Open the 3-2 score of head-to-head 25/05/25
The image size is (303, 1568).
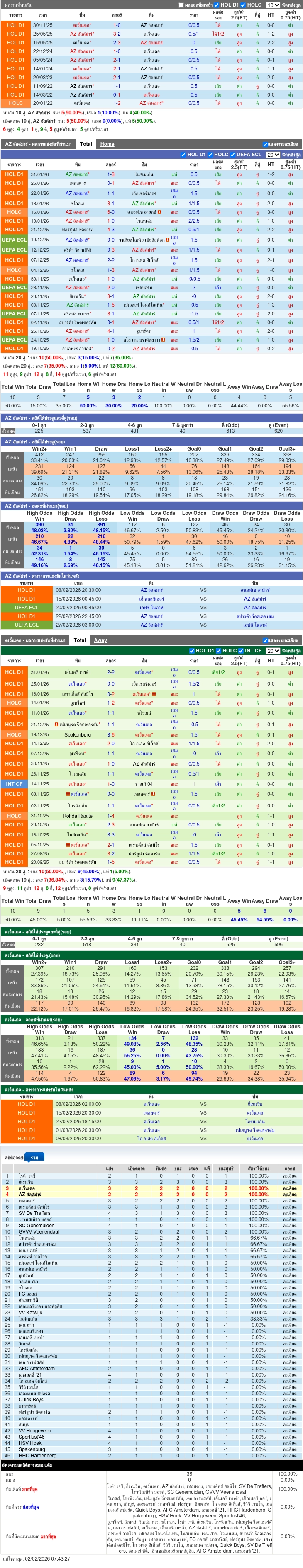(117, 34)
